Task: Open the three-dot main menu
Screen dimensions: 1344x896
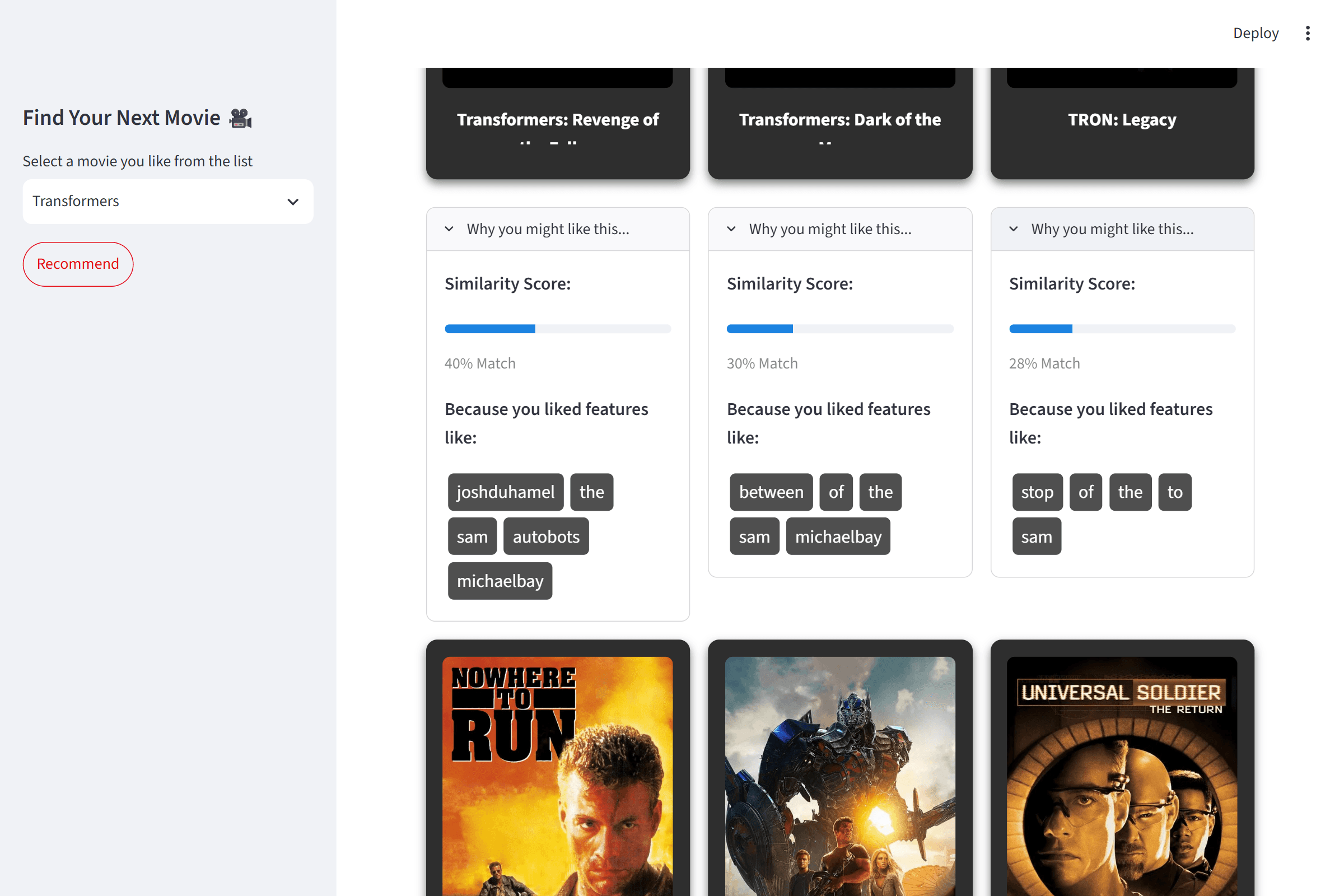Action: pos(1308,33)
